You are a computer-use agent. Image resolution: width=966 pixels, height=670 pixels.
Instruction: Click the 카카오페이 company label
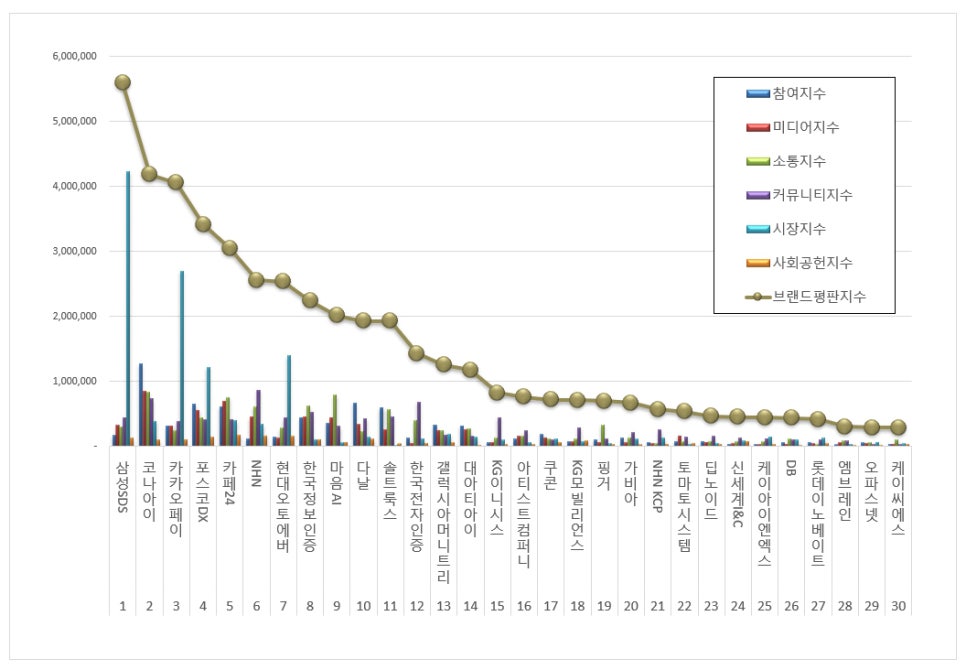click(176, 498)
